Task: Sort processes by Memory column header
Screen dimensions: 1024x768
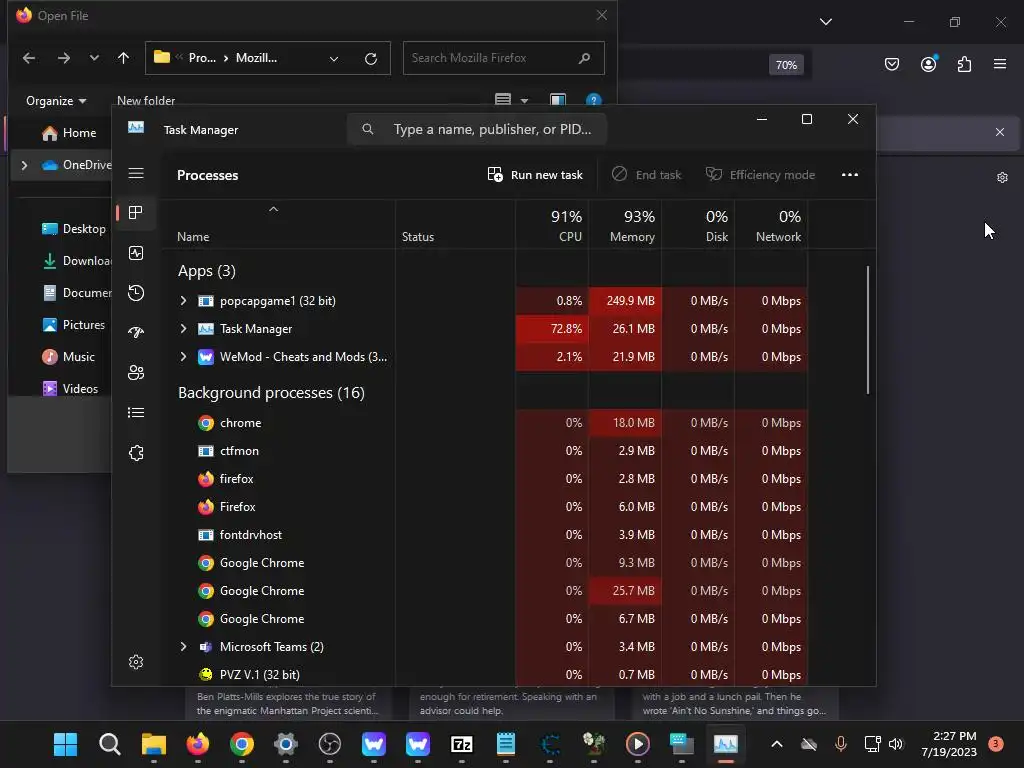Action: pos(626,225)
